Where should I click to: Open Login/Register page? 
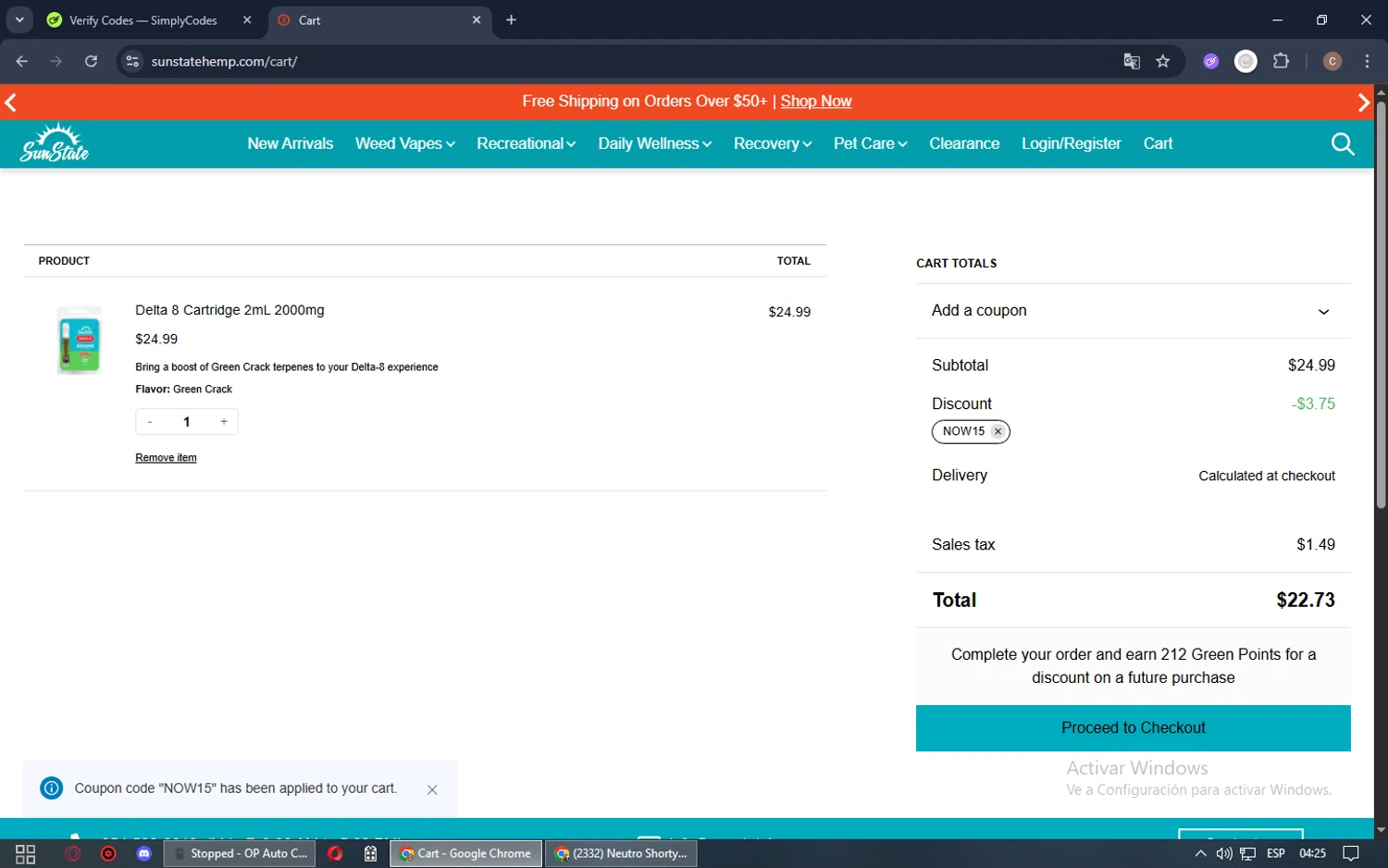1071,143
